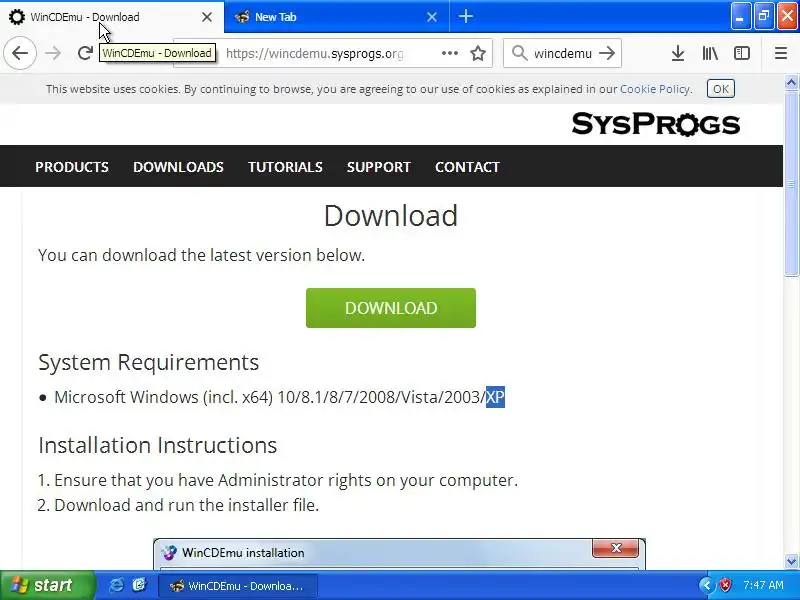Click the WinCDEmu installation screenshot image
Screen dimensions: 800x600
coord(399,554)
